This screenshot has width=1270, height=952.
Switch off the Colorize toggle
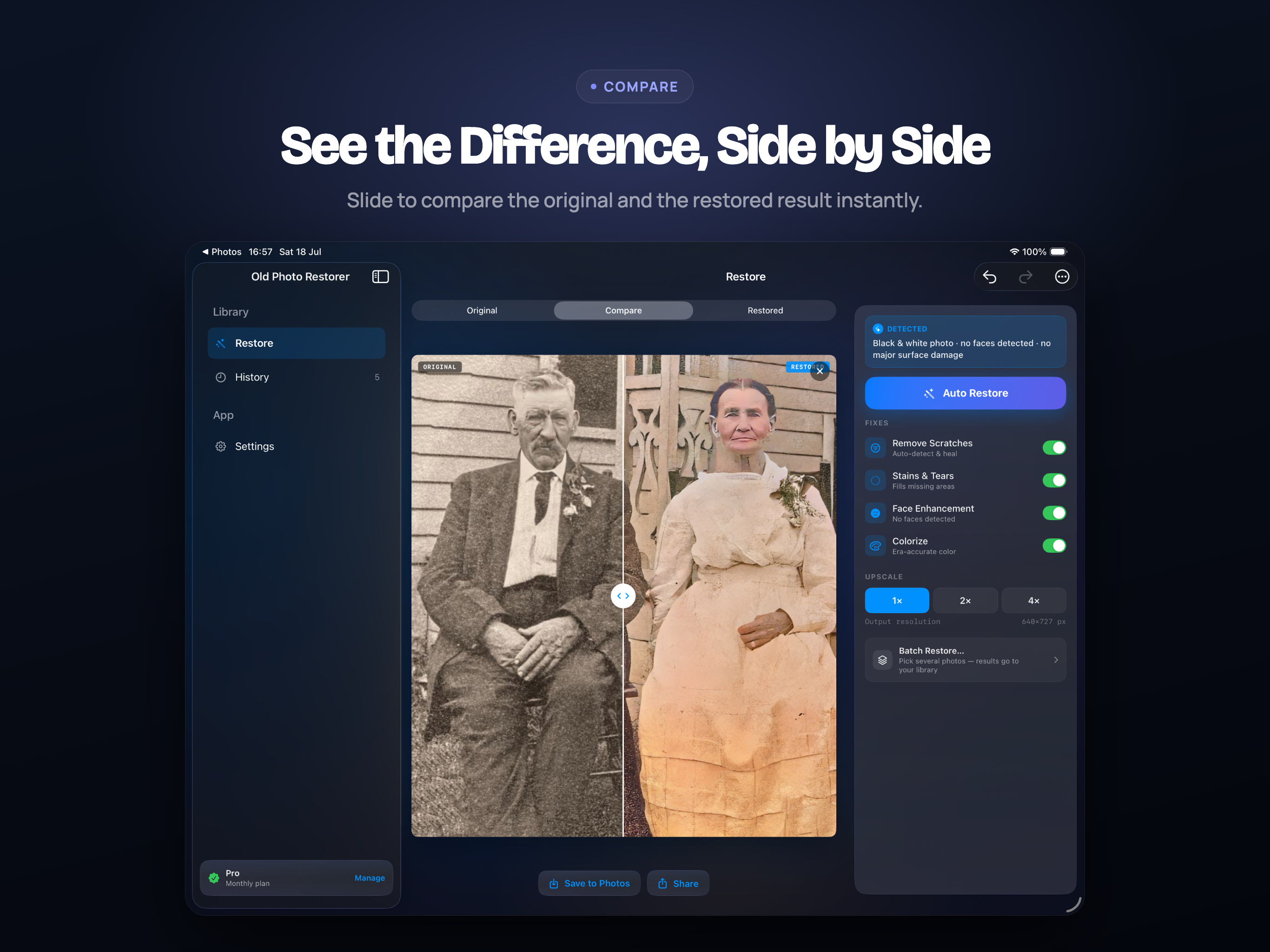(1054, 545)
